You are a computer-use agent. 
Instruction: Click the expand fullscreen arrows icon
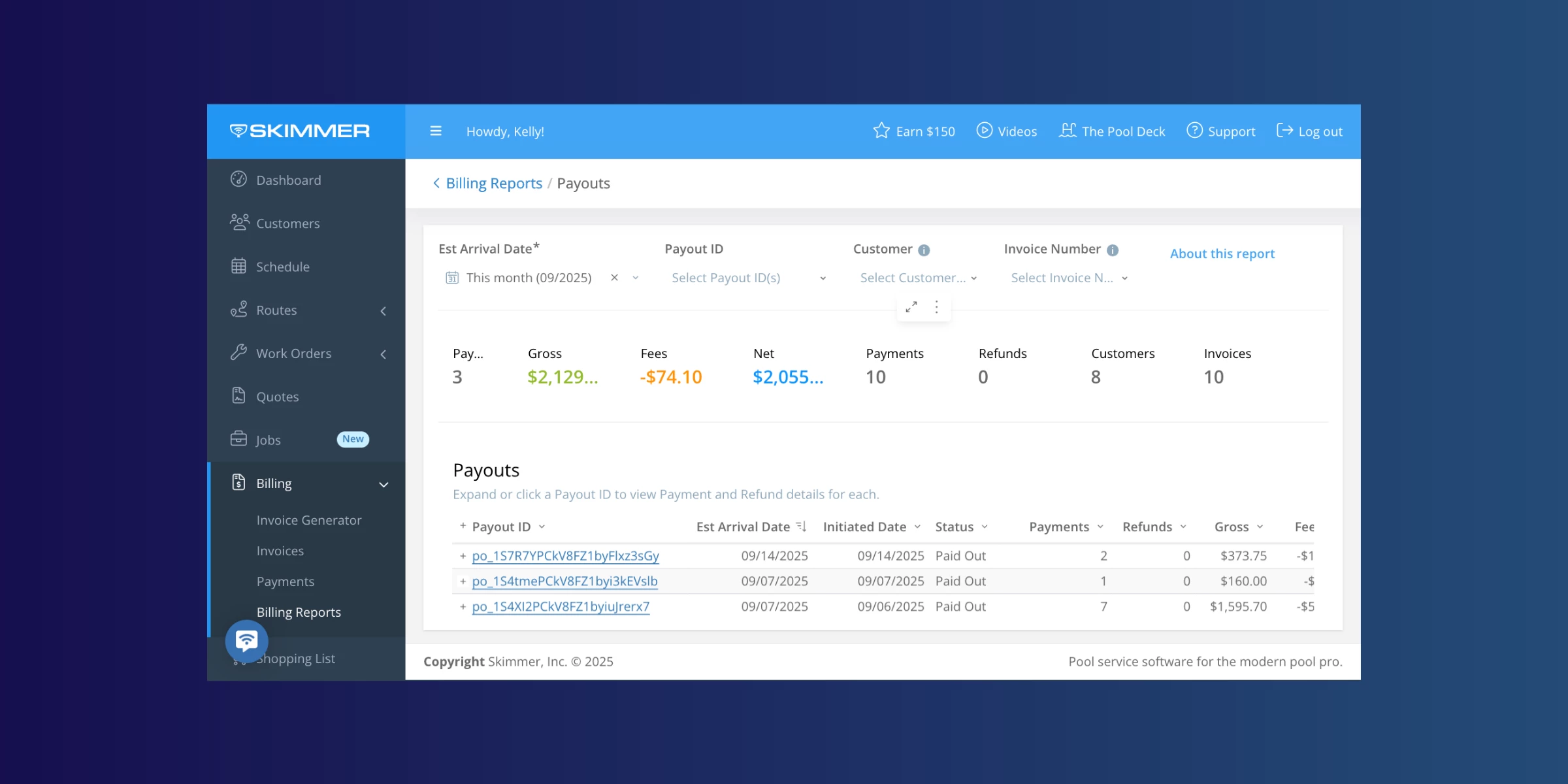coord(911,307)
